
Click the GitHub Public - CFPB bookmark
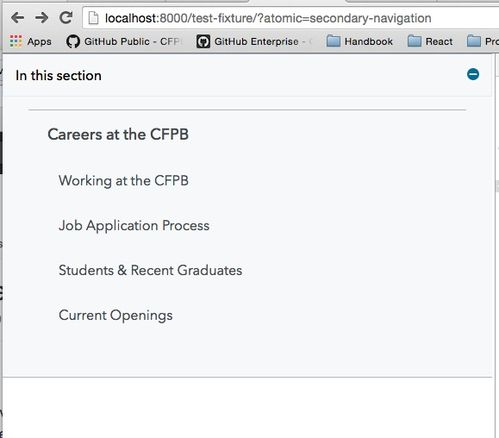click(x=124, y=42)
